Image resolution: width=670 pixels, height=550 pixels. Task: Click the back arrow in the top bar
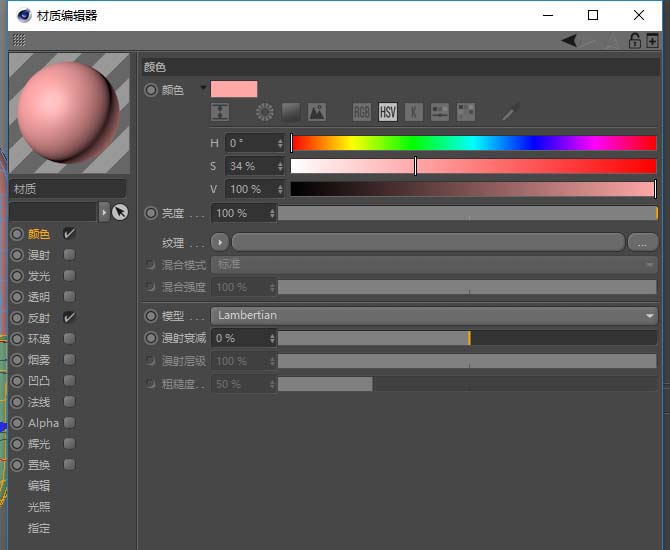(569, 41)
